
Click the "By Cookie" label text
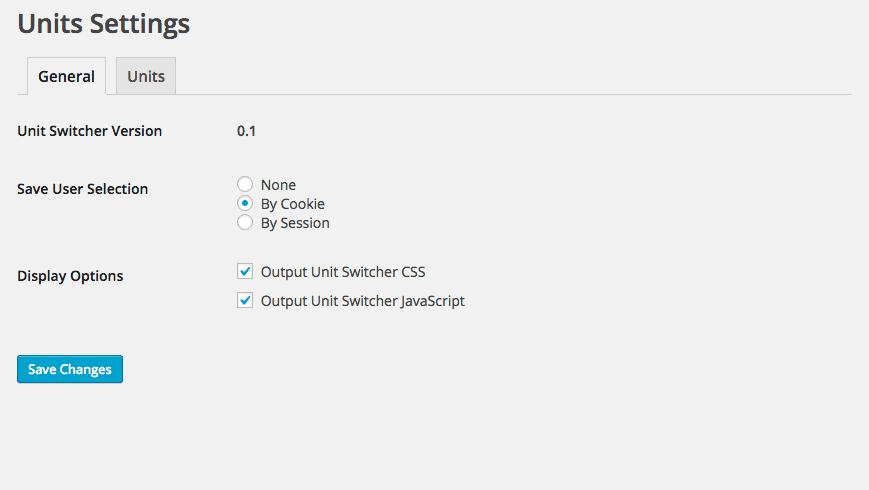point(292,204)
